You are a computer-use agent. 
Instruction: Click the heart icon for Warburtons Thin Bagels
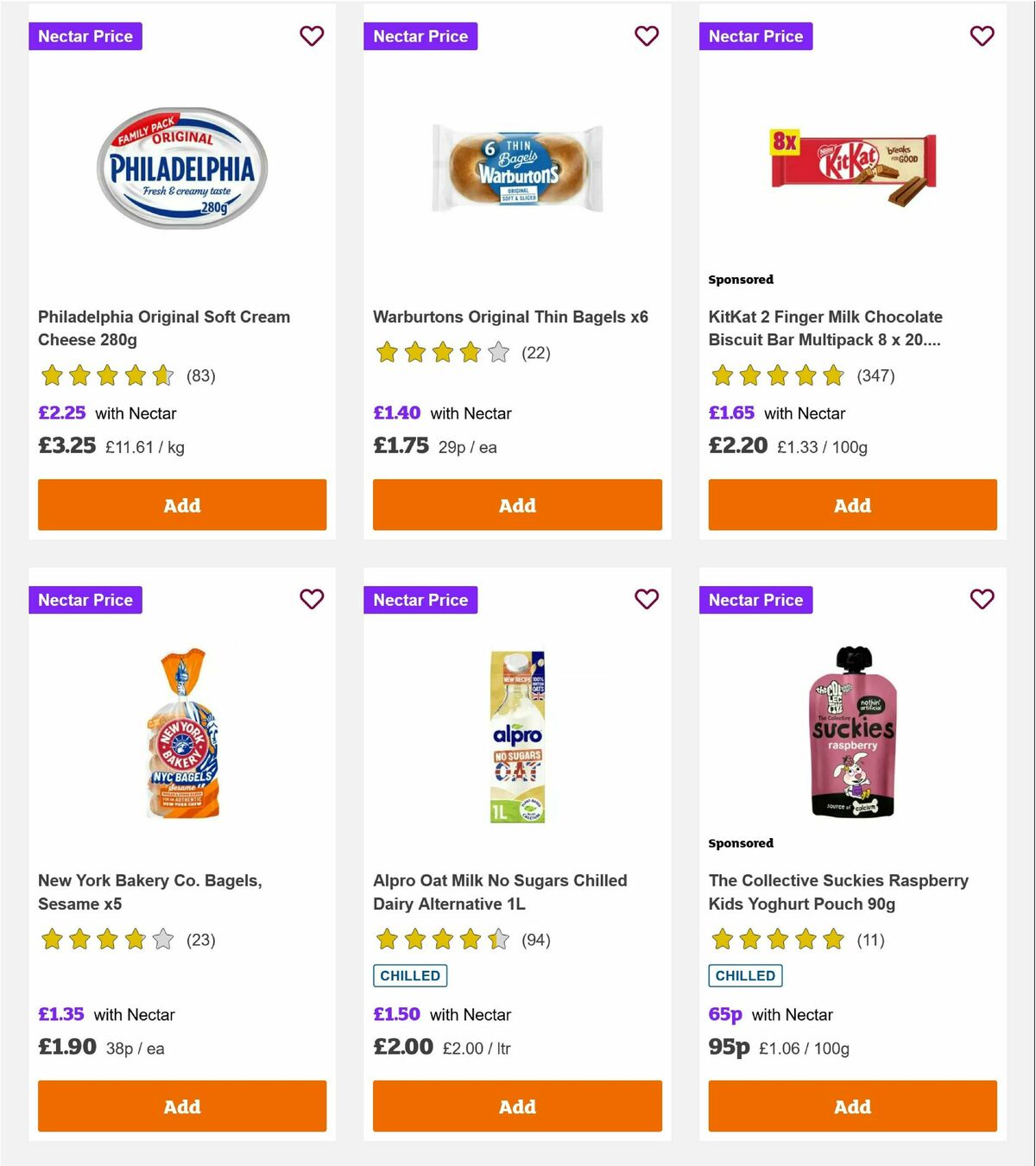[647, 36]
